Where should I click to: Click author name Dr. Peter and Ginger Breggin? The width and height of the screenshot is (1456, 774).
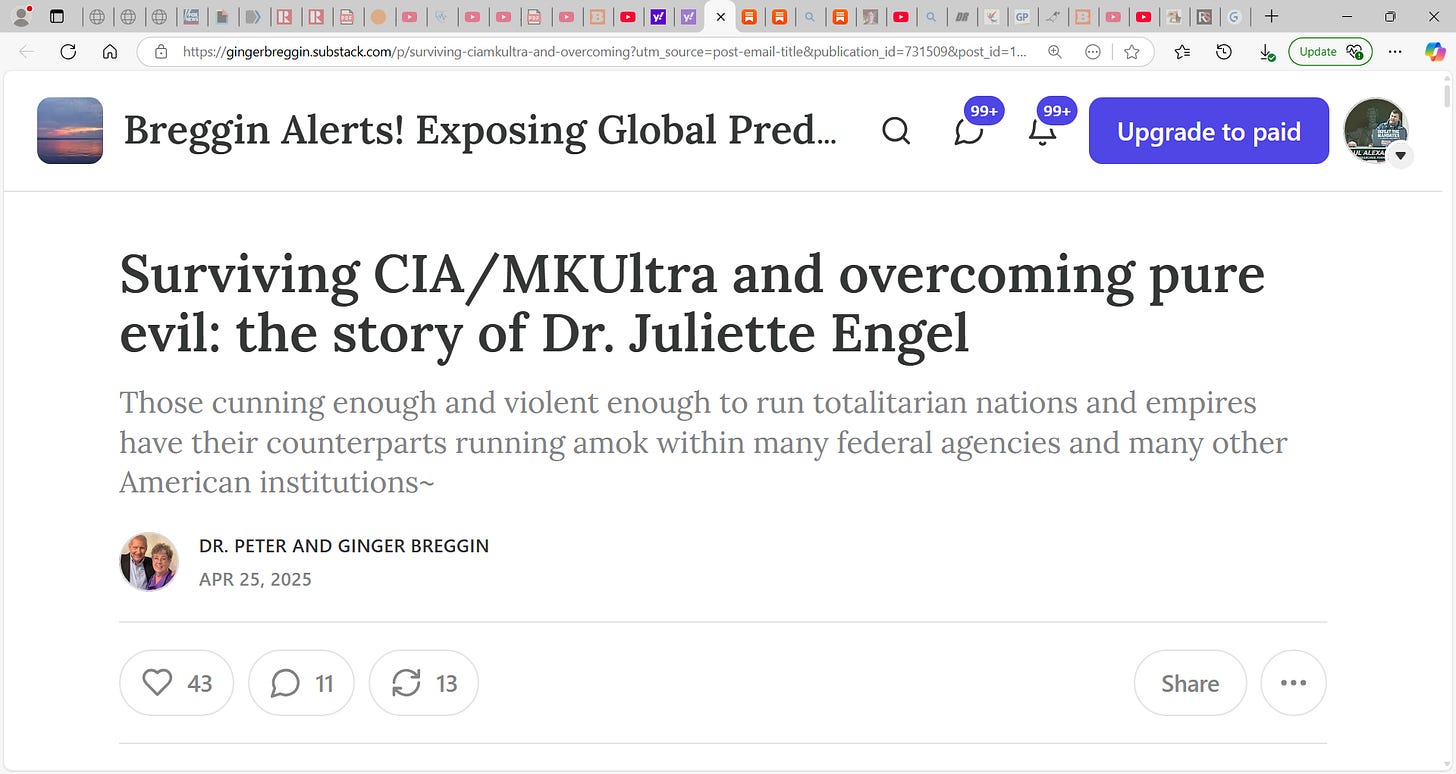point(344,546)
